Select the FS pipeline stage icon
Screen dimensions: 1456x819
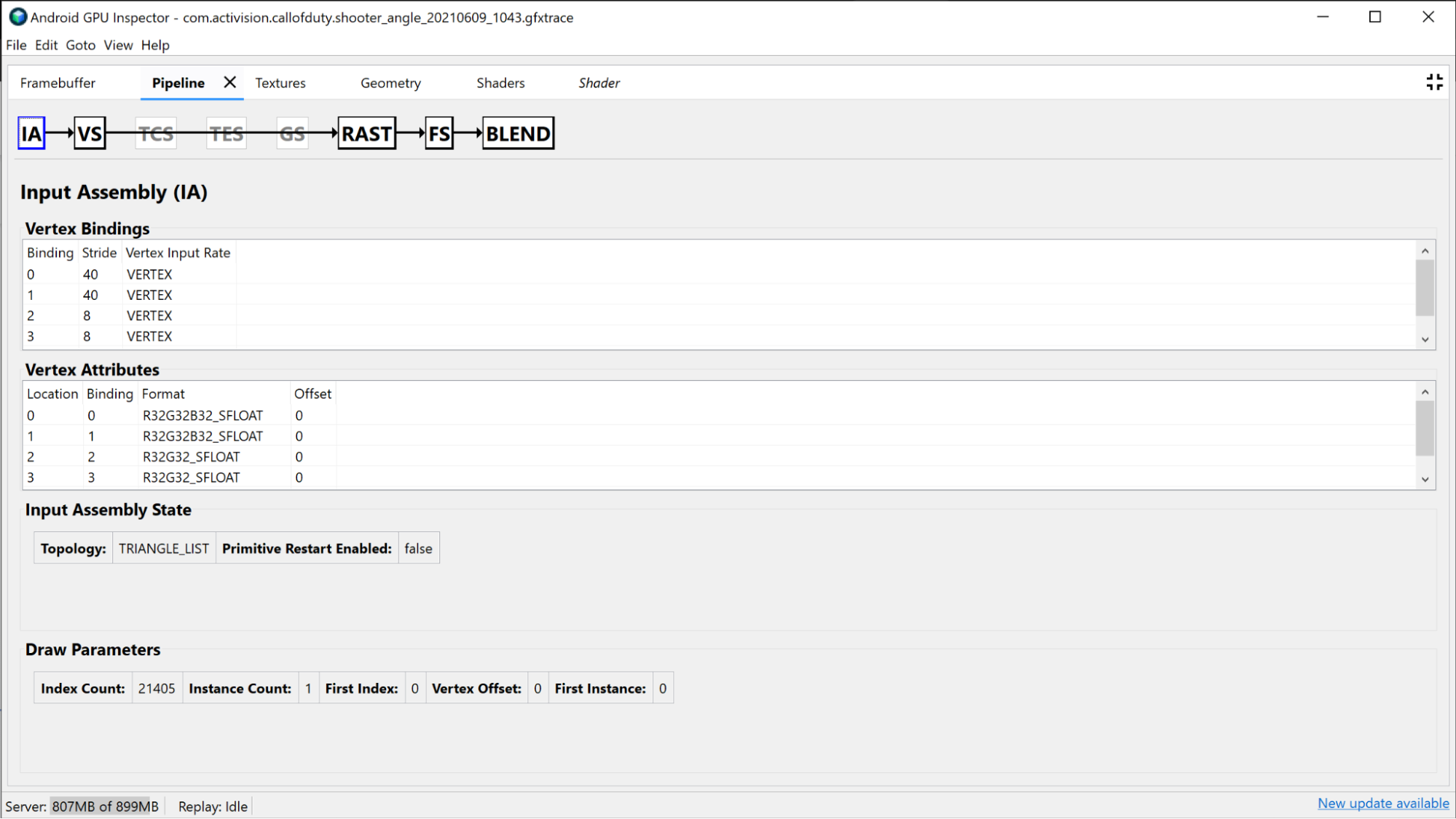point(438,133)
